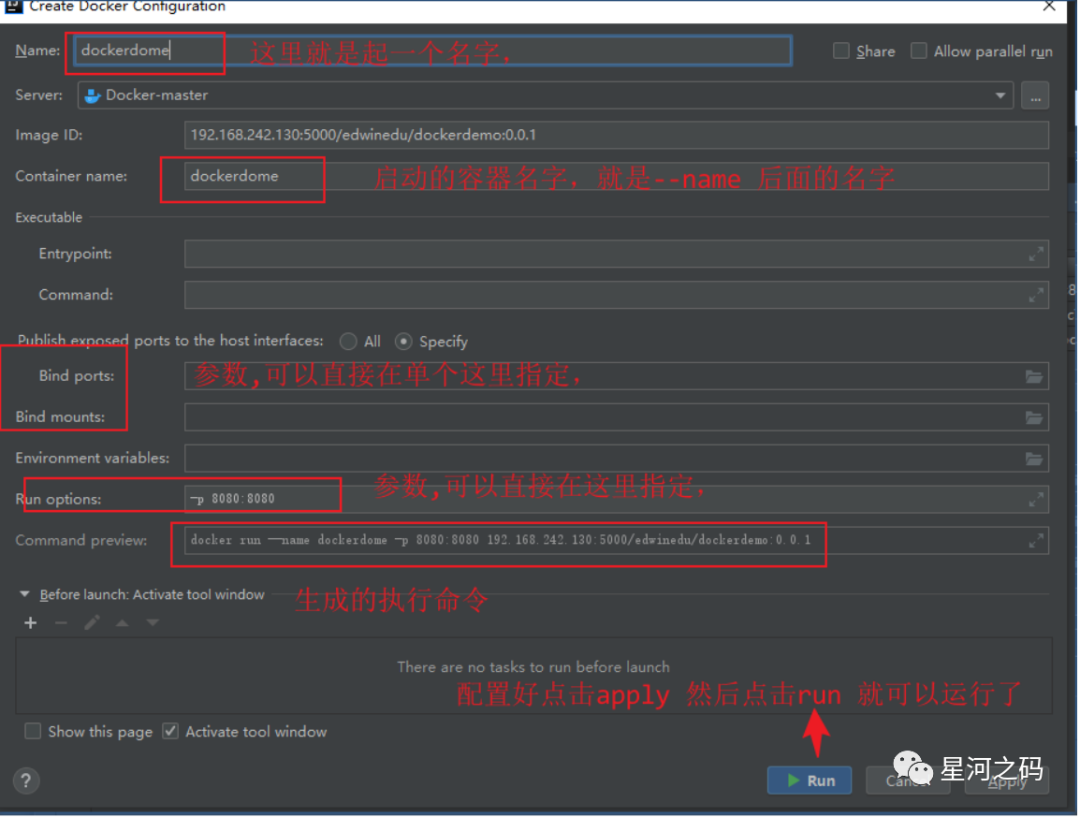Click the Container name field
1080x817 pixels.
click(616, 176)
